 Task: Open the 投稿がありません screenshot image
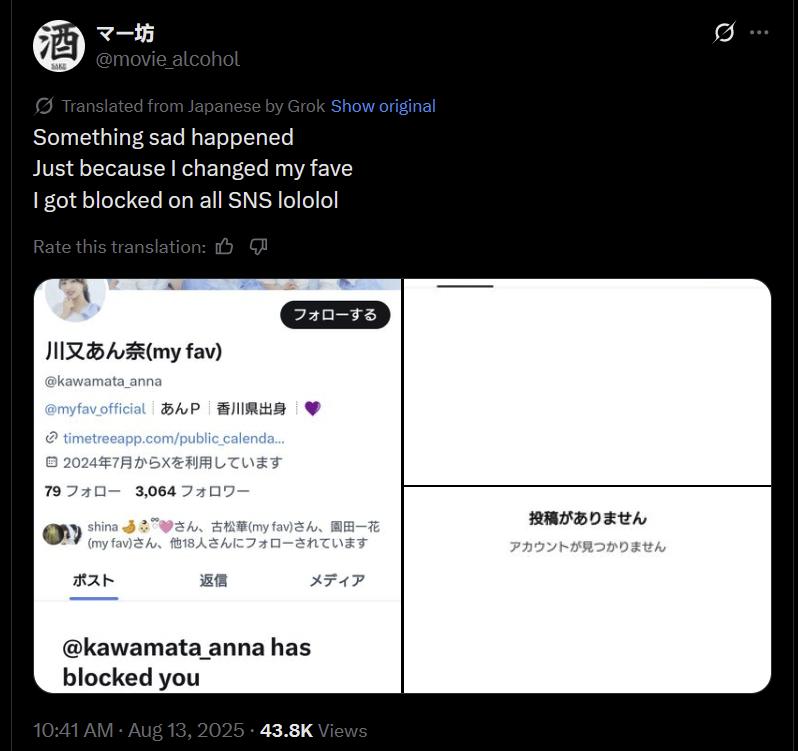pyautogui.click(x=587, y=590)
